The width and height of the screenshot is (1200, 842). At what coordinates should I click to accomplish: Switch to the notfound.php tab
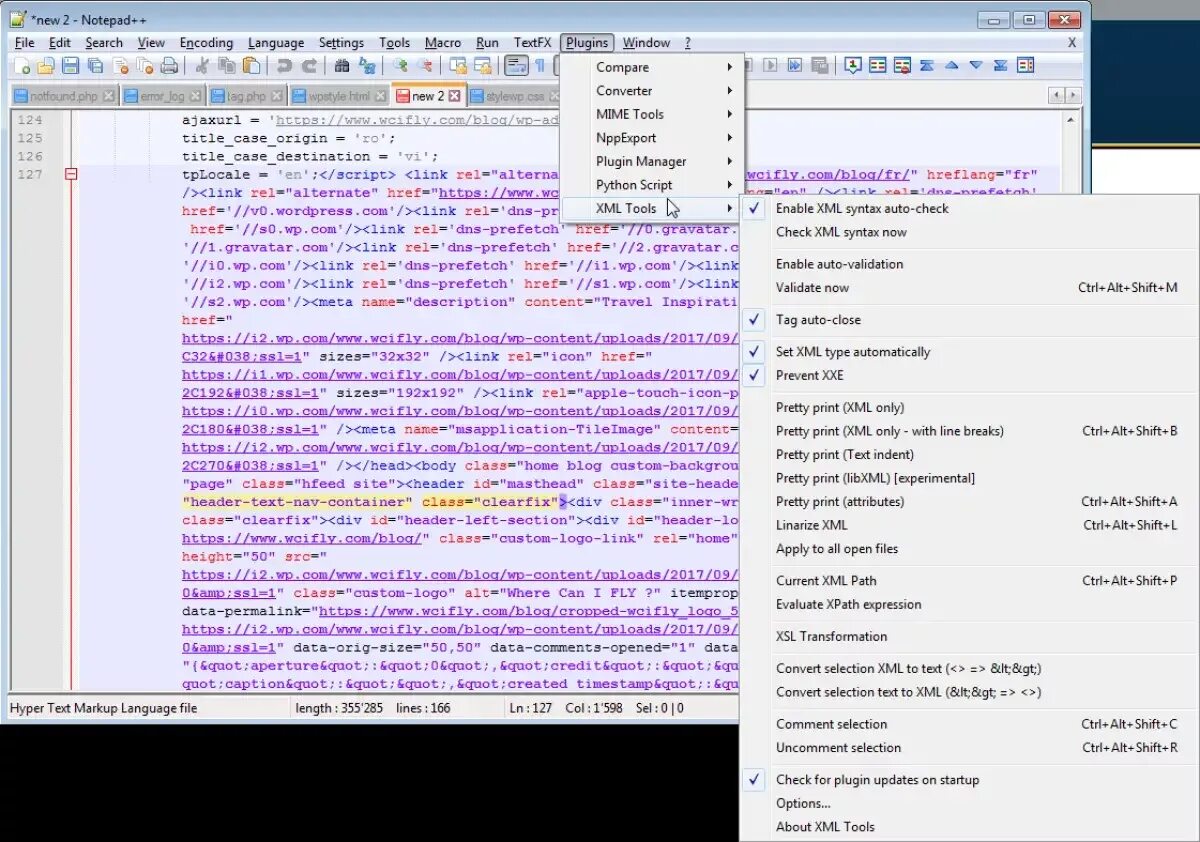click(x=64, y=96)
